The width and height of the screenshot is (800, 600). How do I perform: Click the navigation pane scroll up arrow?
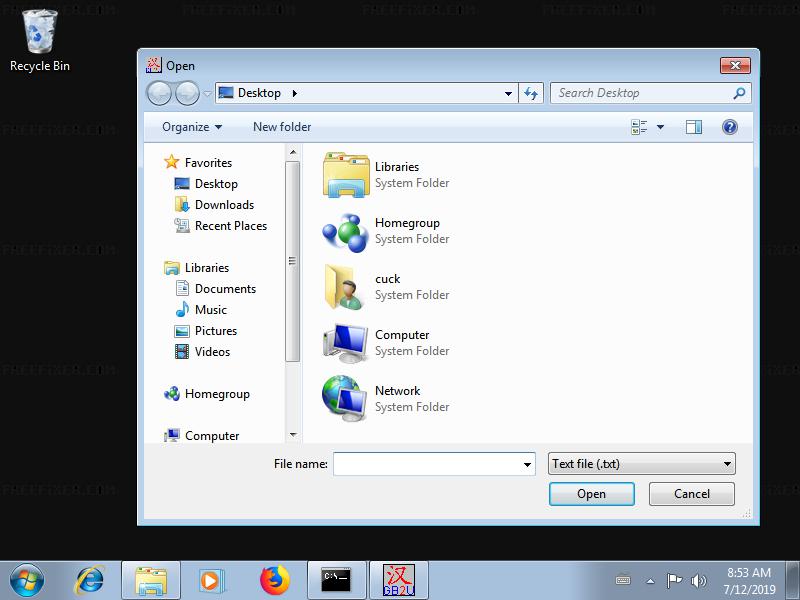(x=293, y=152)
